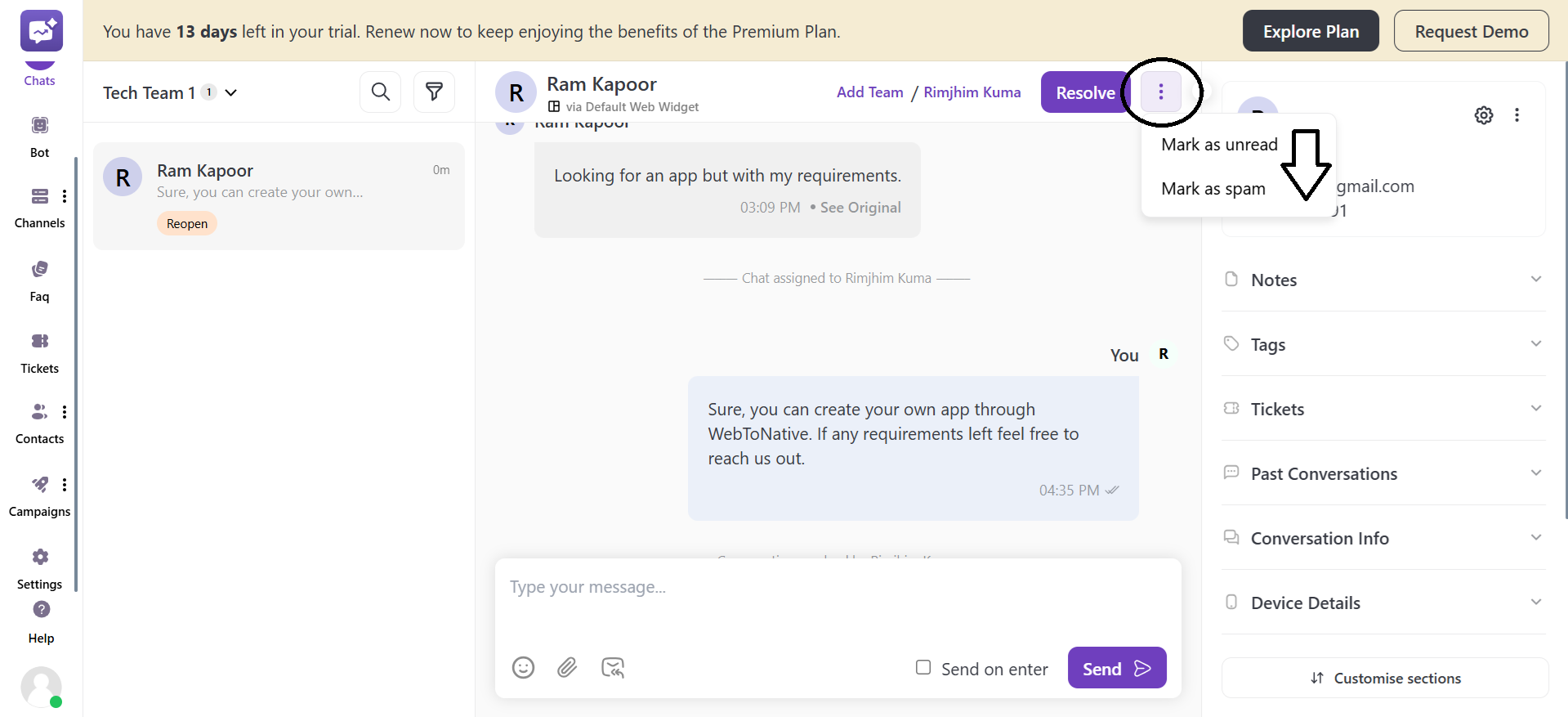Open the Help question mark icon
This screenshot has width=1568, height=717.
(42, 609)
